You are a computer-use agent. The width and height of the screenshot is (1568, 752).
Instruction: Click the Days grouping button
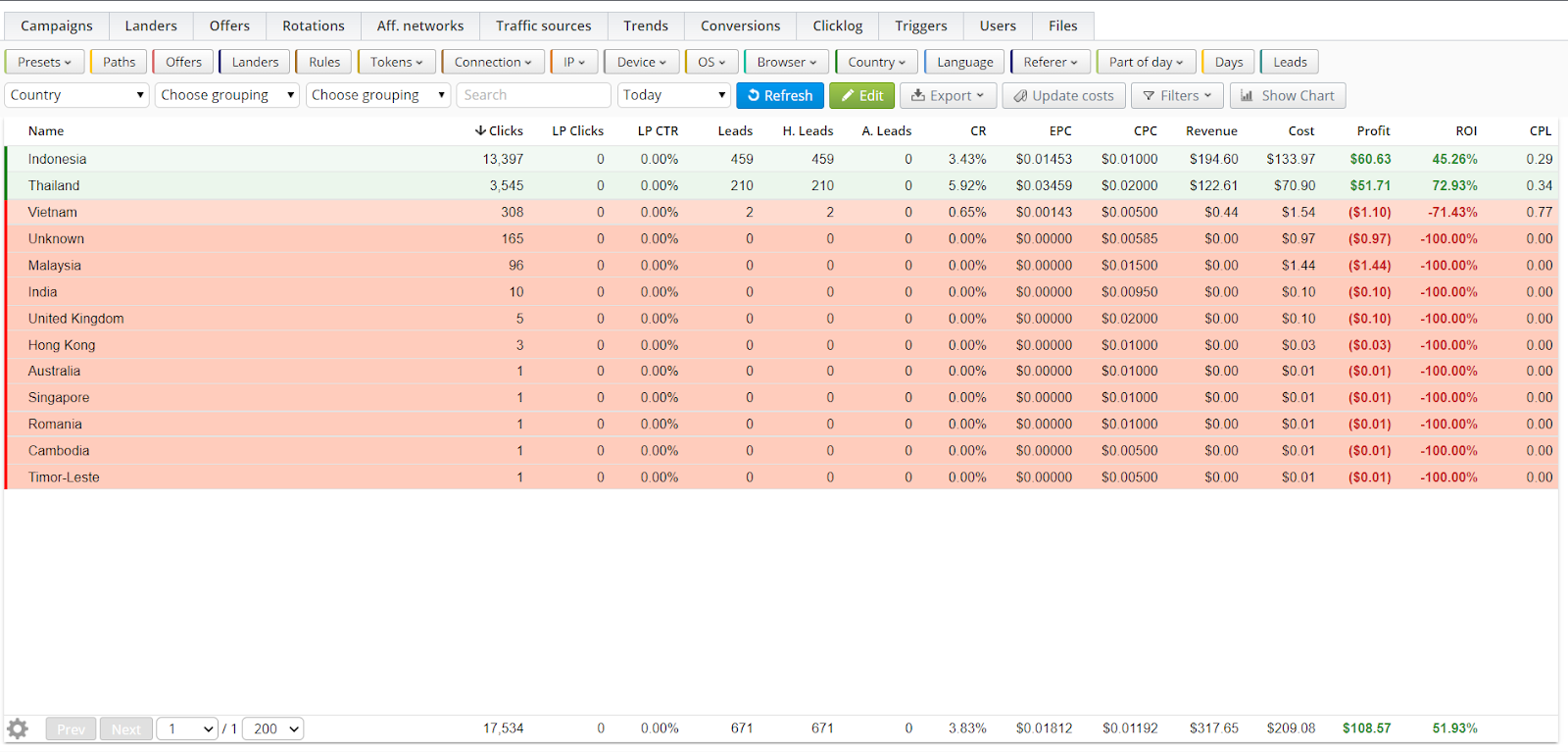tap(1229, 62)
